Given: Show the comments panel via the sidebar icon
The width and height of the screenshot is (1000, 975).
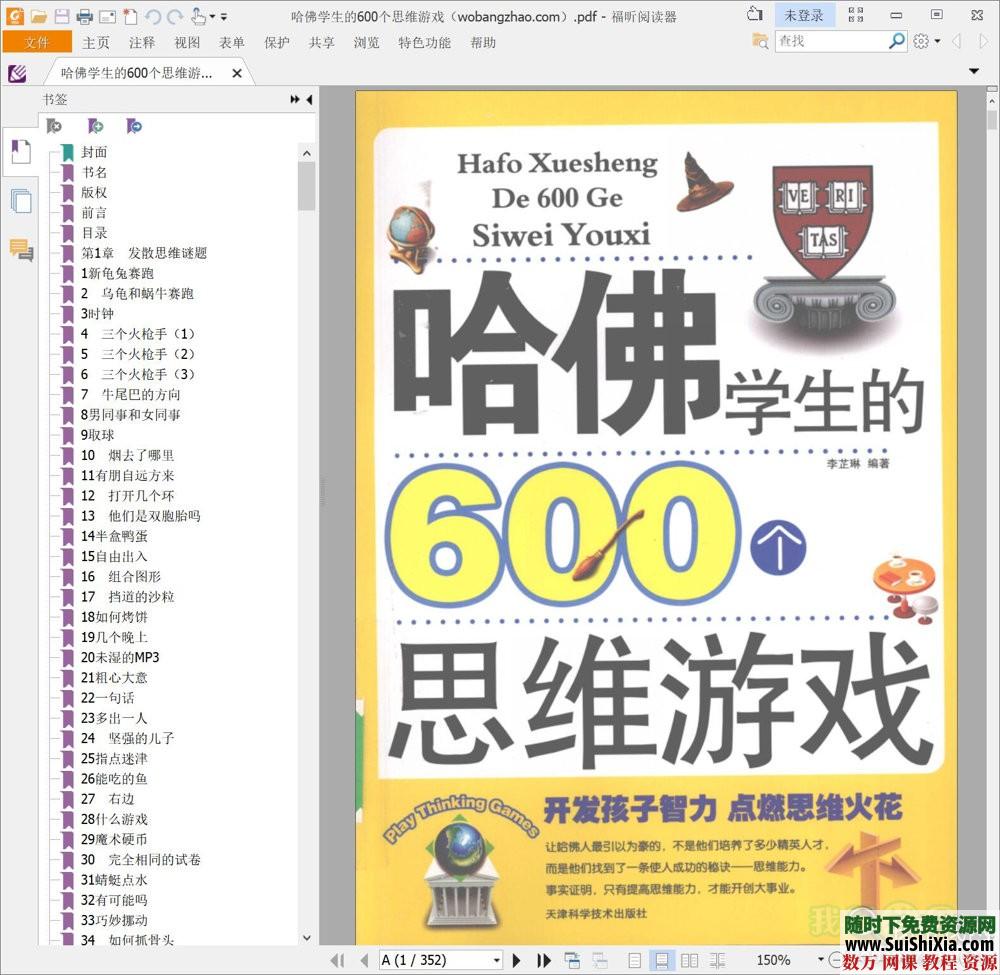Looking at the screenshot, I should pos(21,249).
